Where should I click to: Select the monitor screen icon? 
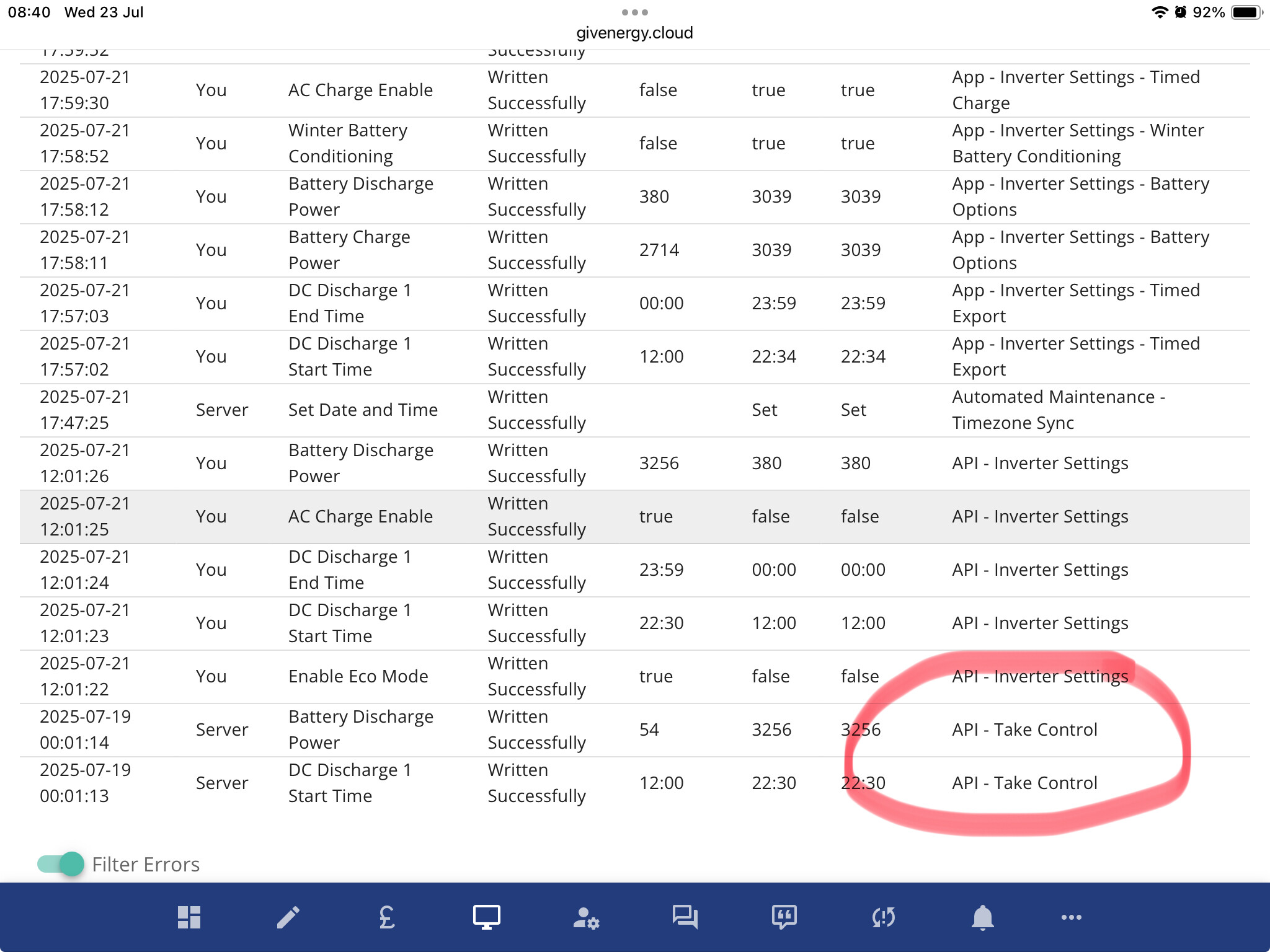[487, 917]
